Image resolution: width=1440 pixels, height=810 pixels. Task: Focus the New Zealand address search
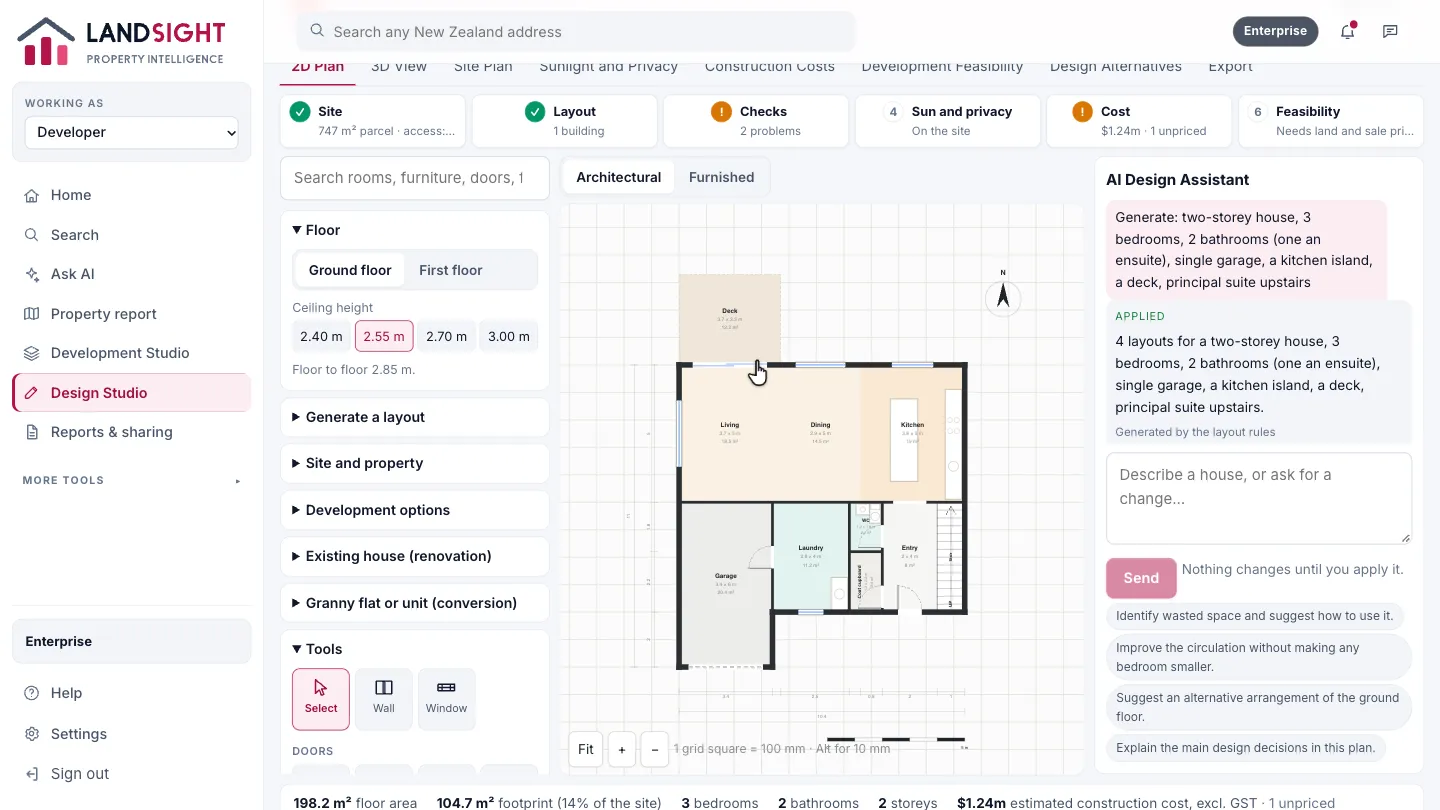click(x=576, y=32)
